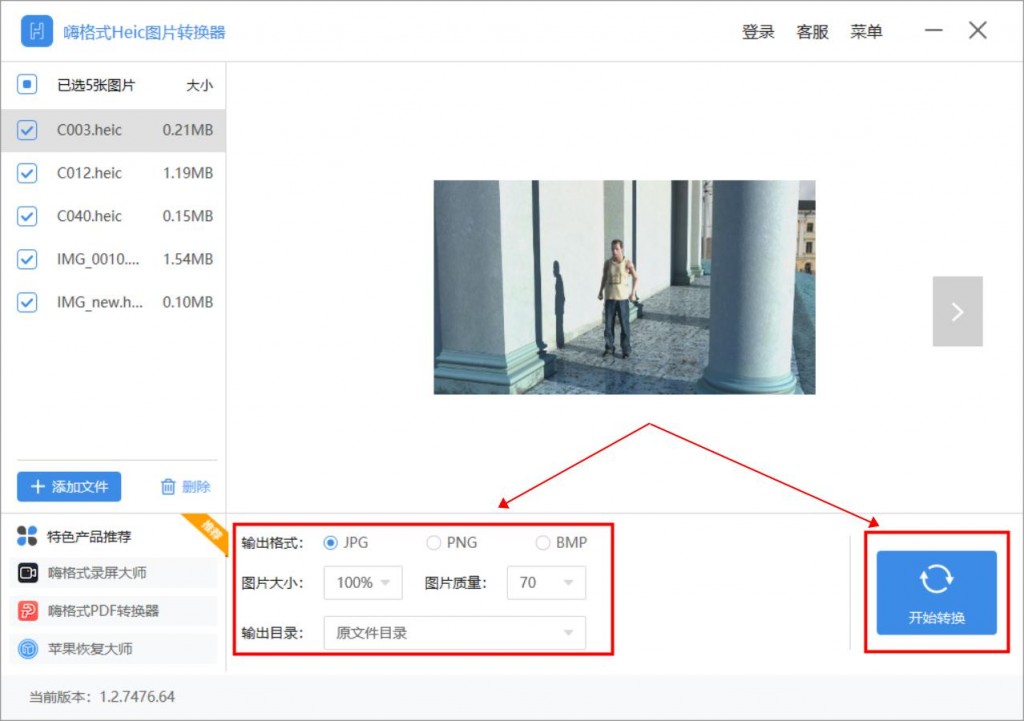Viewport: 1024px width, 721px height.
Task: Click the 0.21MB size value
Action: pos(187,130)
